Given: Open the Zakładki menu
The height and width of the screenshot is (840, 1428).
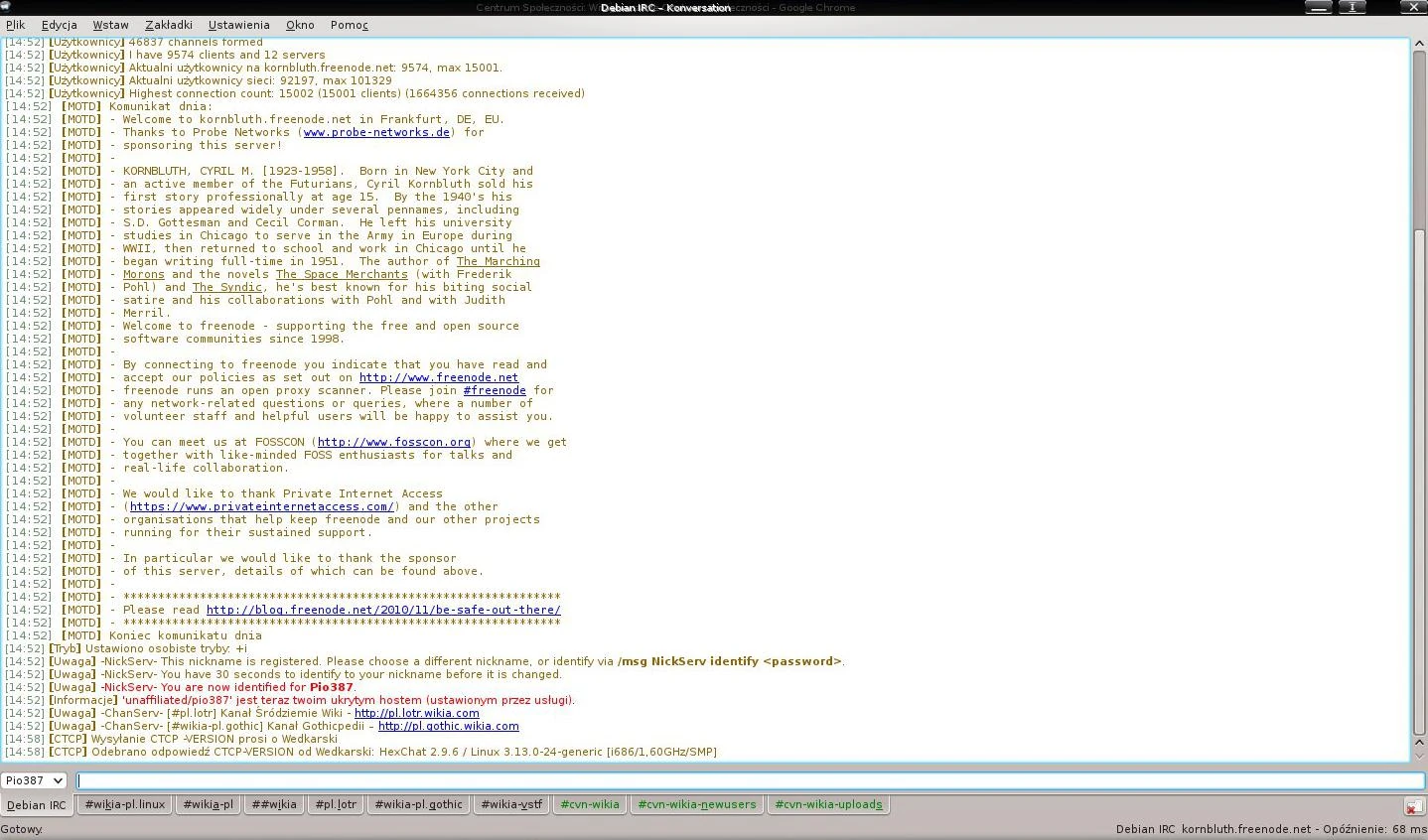Looking at the screenshot, I should click(168, 25).
